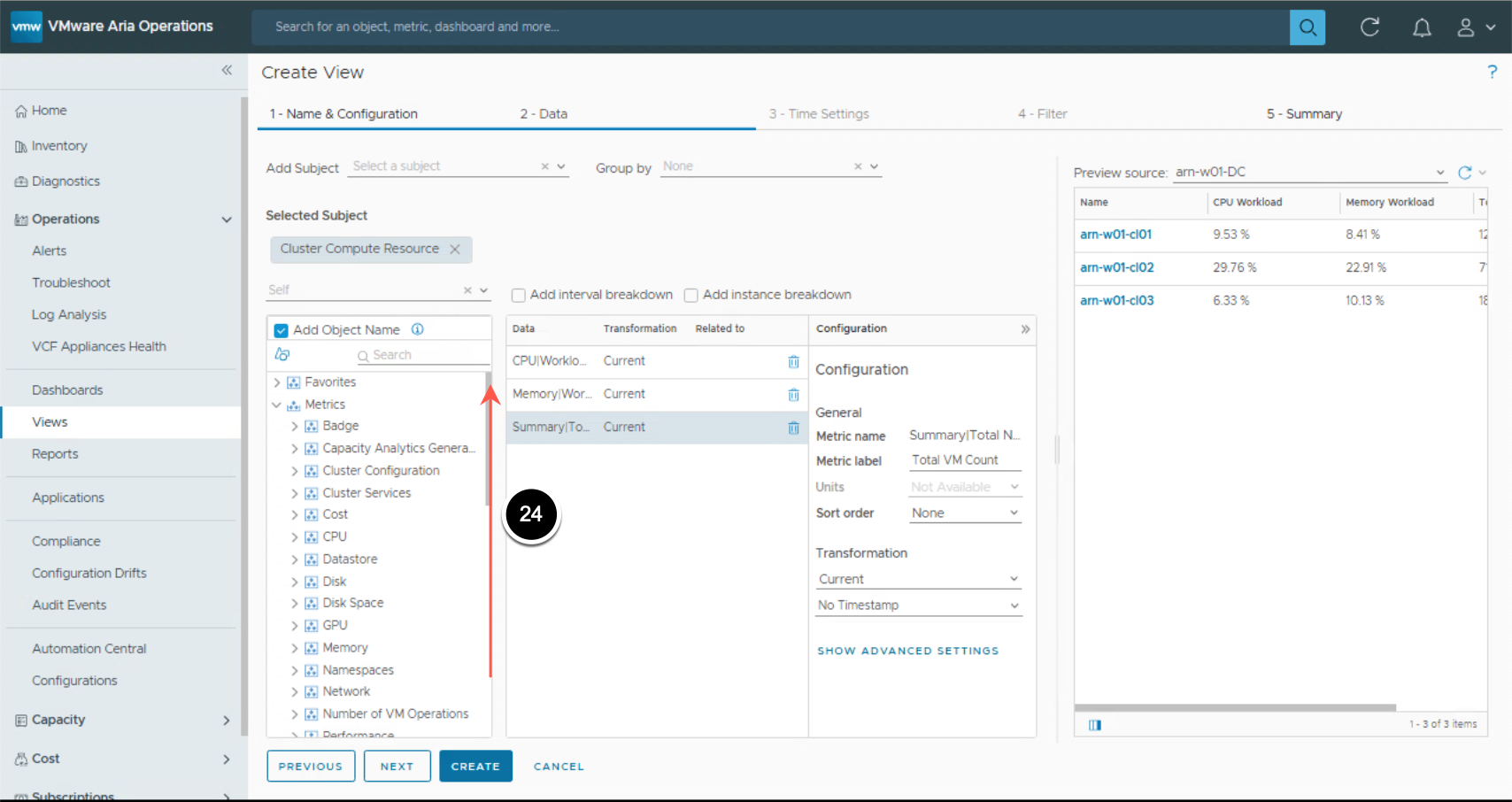
Task: Click Show Advanced Settings link
Action: coord(907,652)
